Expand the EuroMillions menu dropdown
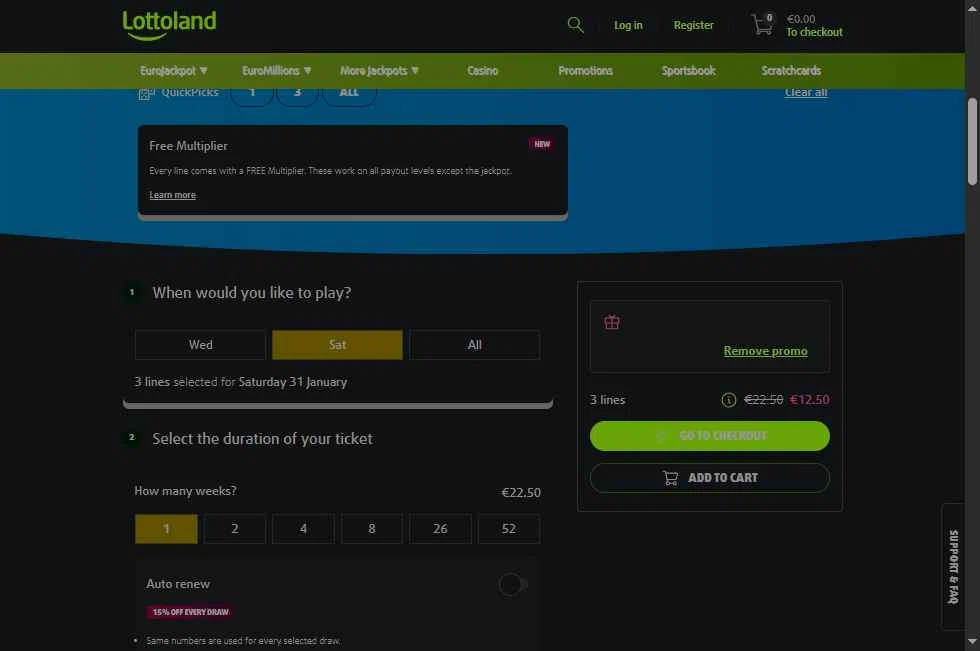The height and width of the screenshot is (651, 980). [277, 71]
